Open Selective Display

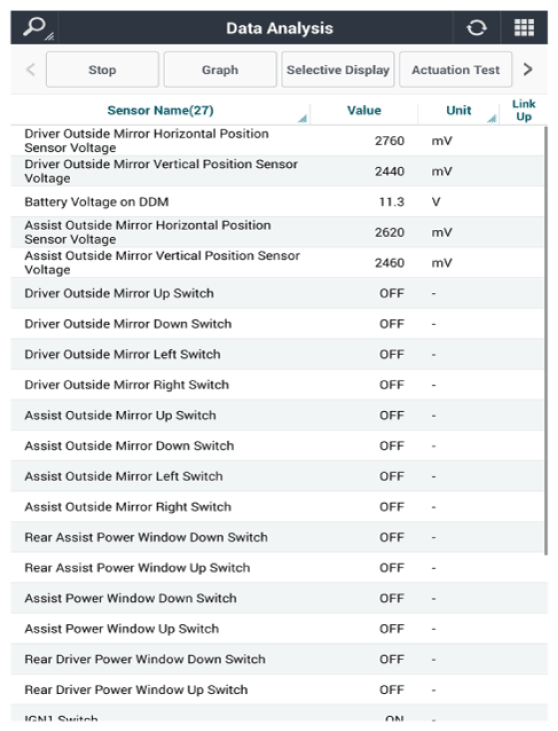(x=338, y=69)
